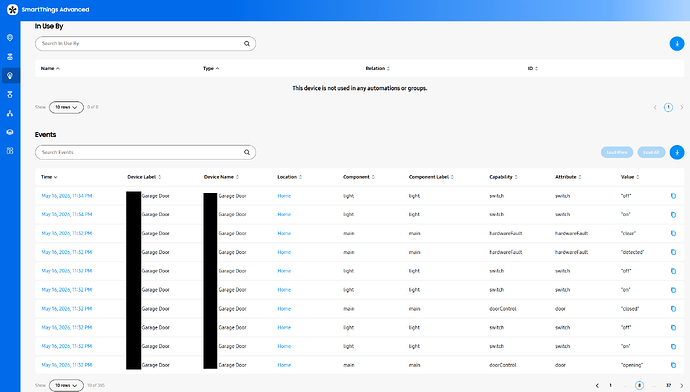Viewport: 690px width, 392px height.
Task: Copy the hardwareFault "clear" event row
Action: (x=673, y=233)
